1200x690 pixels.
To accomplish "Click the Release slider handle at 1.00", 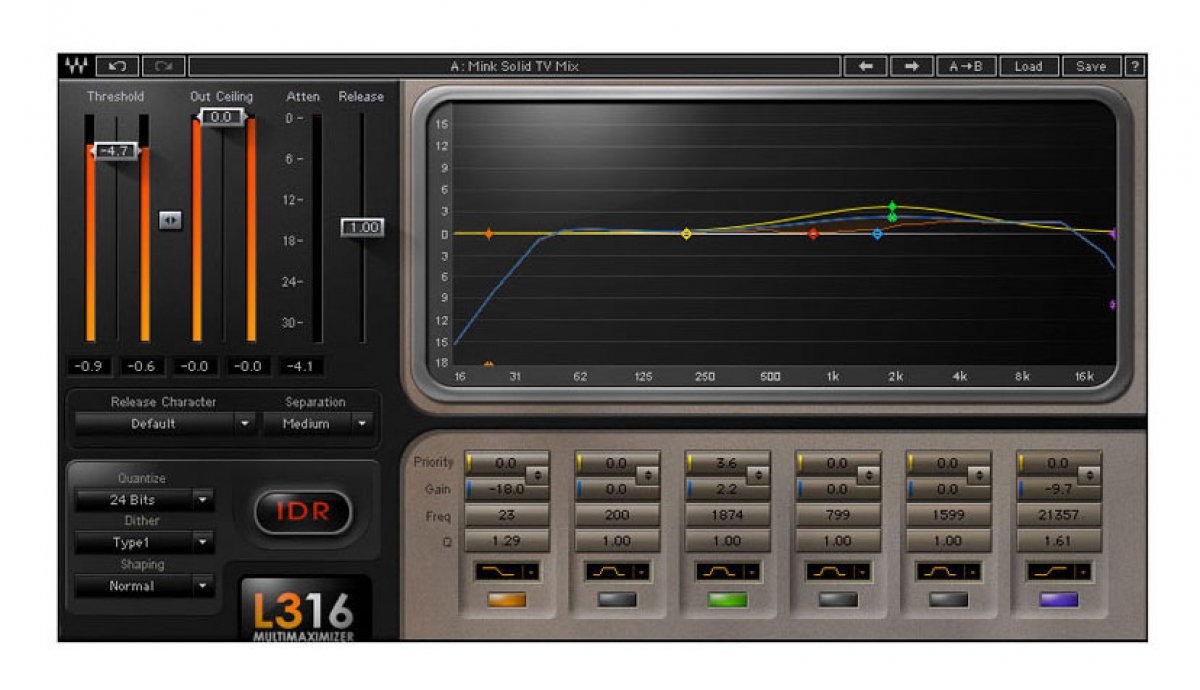I will click(362, 227).
